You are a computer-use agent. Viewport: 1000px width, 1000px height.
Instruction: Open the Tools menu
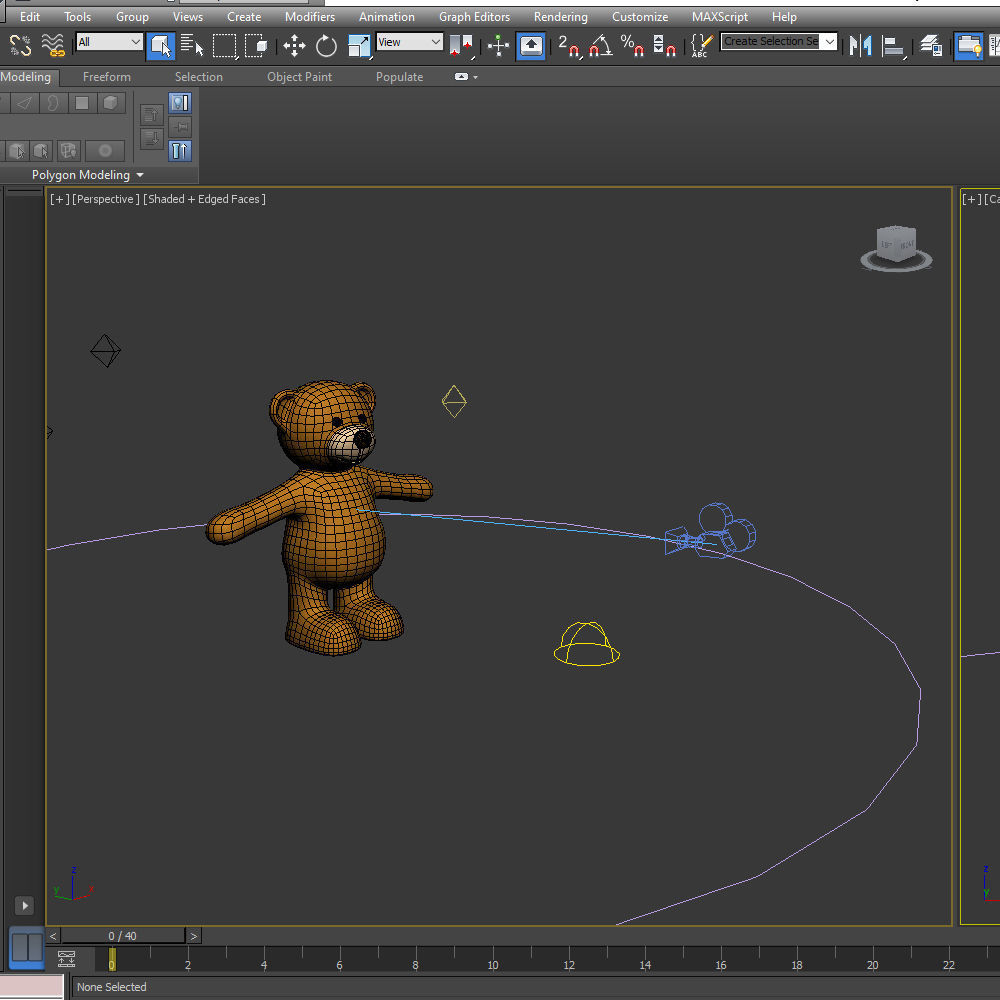coord(77,17)
